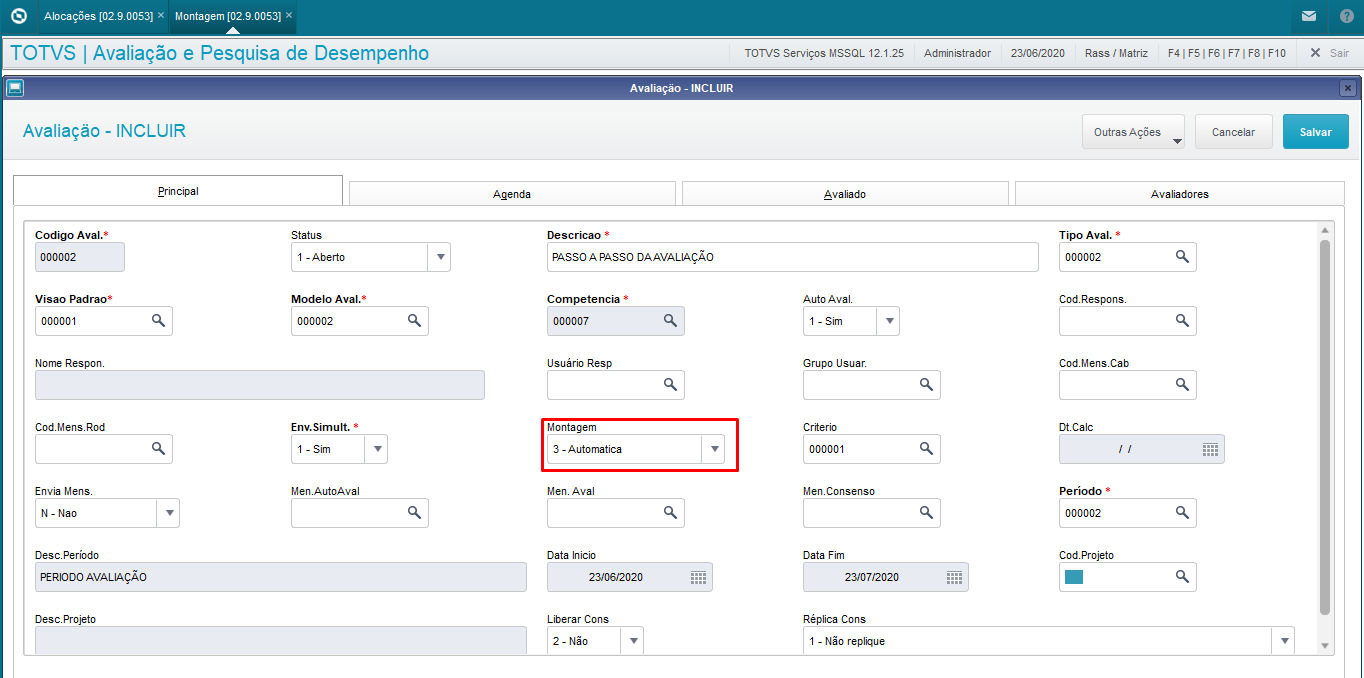Viewport: 1364px width, 678px height.
Task: Click the Sair button
Action: [1330, 53]
